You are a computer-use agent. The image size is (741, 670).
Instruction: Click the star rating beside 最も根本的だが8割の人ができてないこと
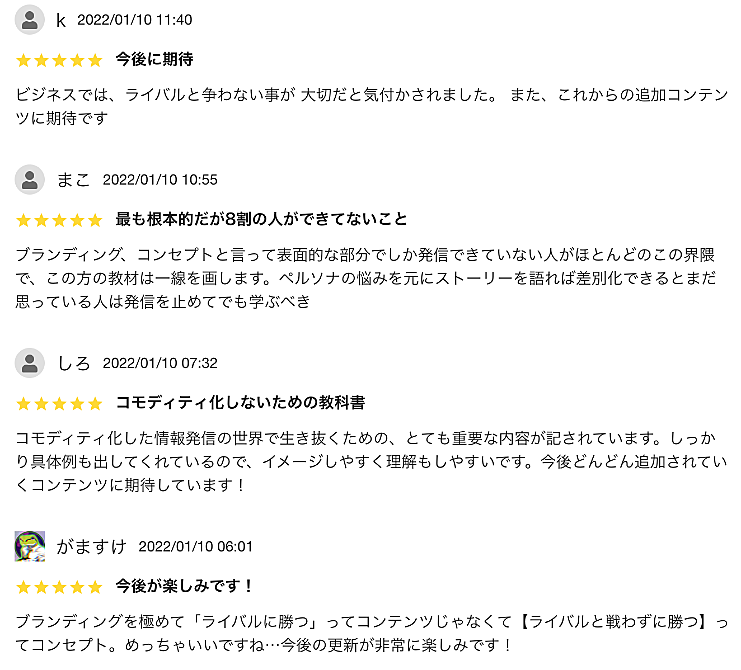coord(59,220)
